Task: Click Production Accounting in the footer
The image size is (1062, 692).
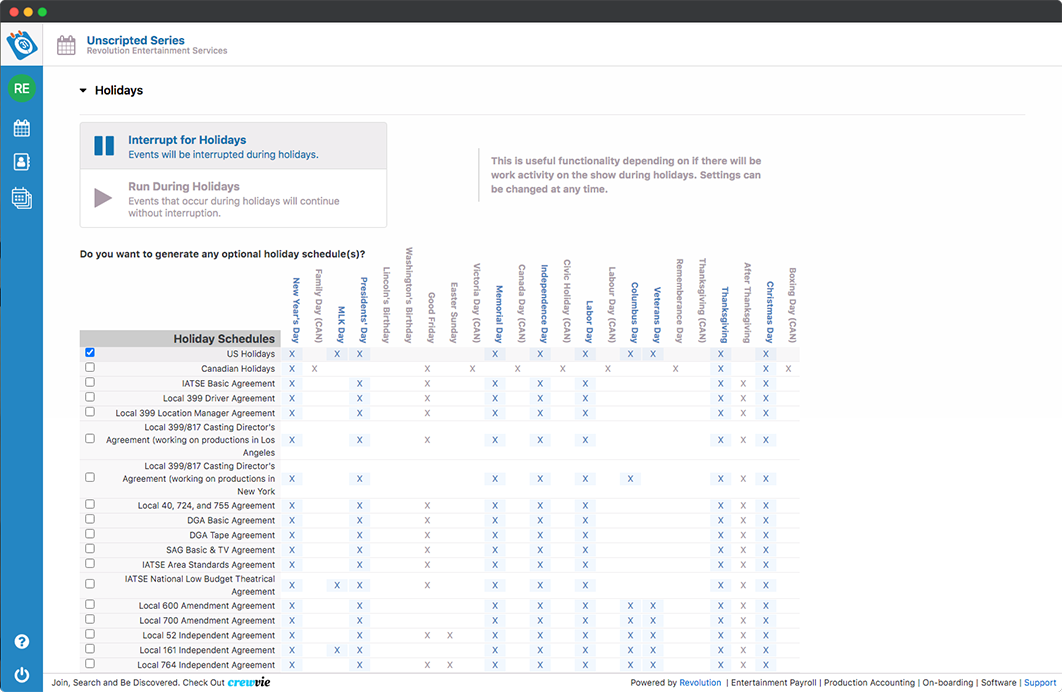Action: tap(869, 683)
